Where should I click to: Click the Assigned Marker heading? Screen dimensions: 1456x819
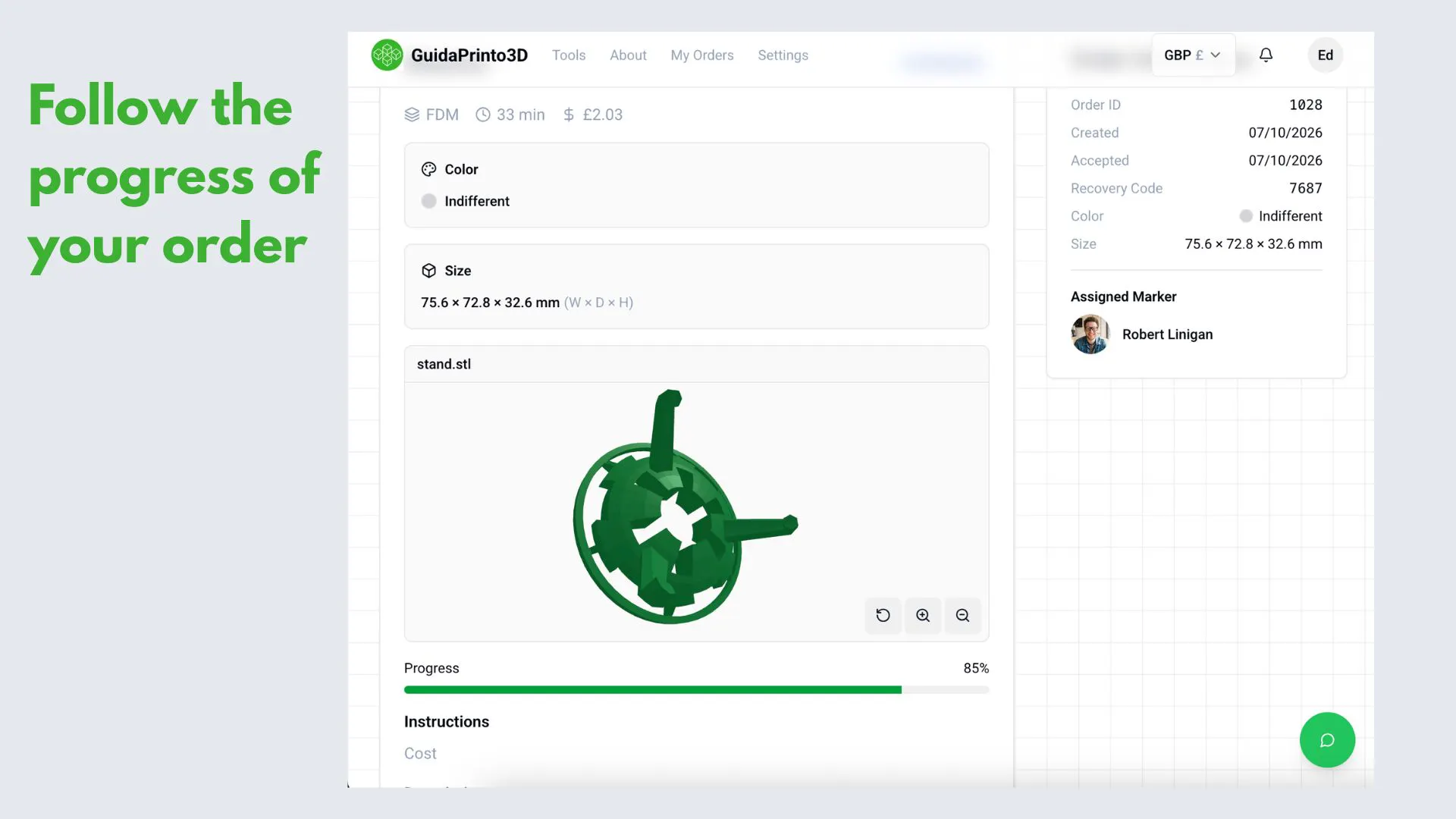pyautogui.click(x=1123, y=297)
